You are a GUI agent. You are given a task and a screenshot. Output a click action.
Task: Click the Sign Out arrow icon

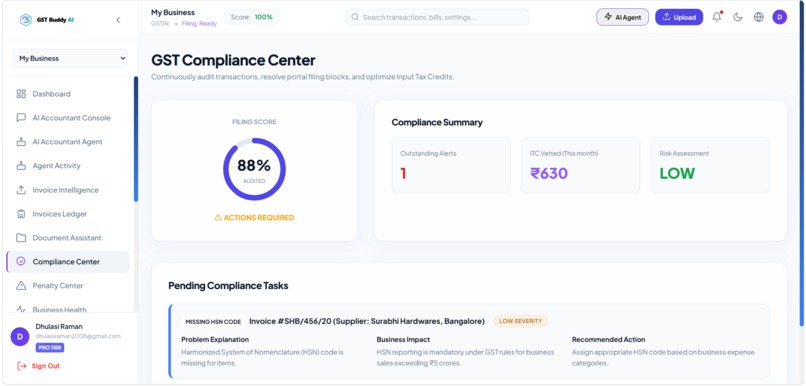(22, 366)
